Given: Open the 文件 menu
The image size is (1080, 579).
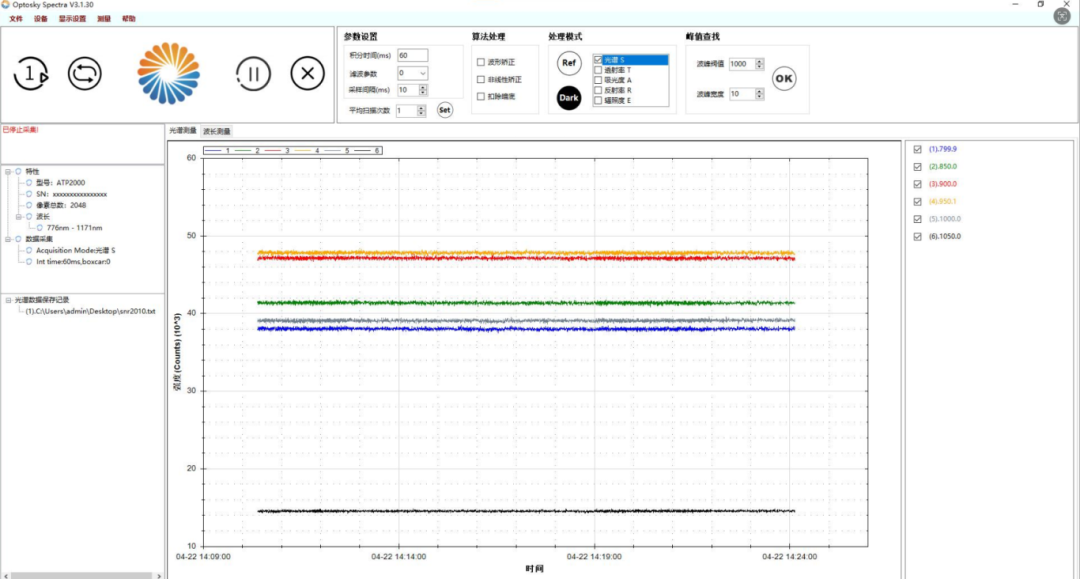Looking at the screenshot, I should [16, 19].
